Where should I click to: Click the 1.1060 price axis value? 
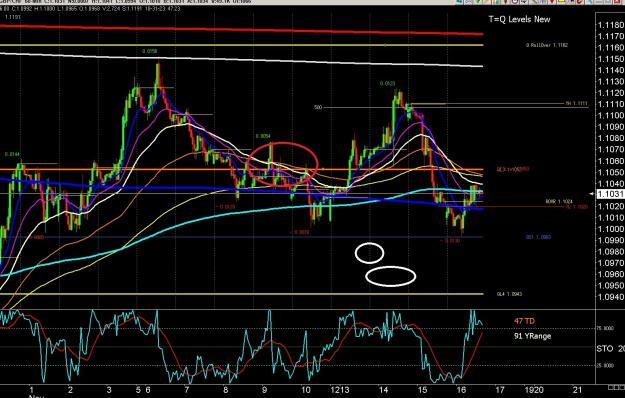click(611, 161)
